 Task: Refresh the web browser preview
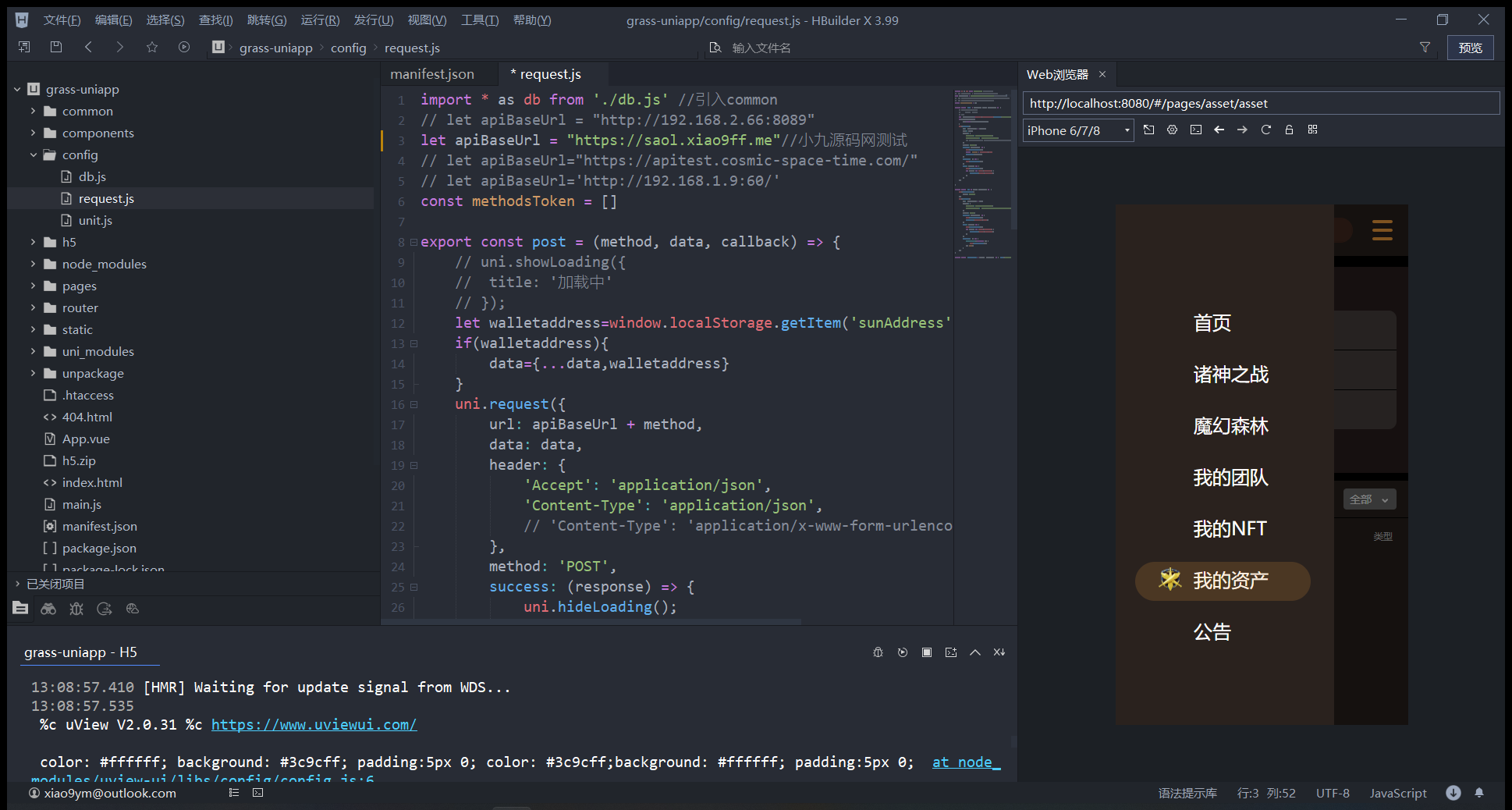1265,130
